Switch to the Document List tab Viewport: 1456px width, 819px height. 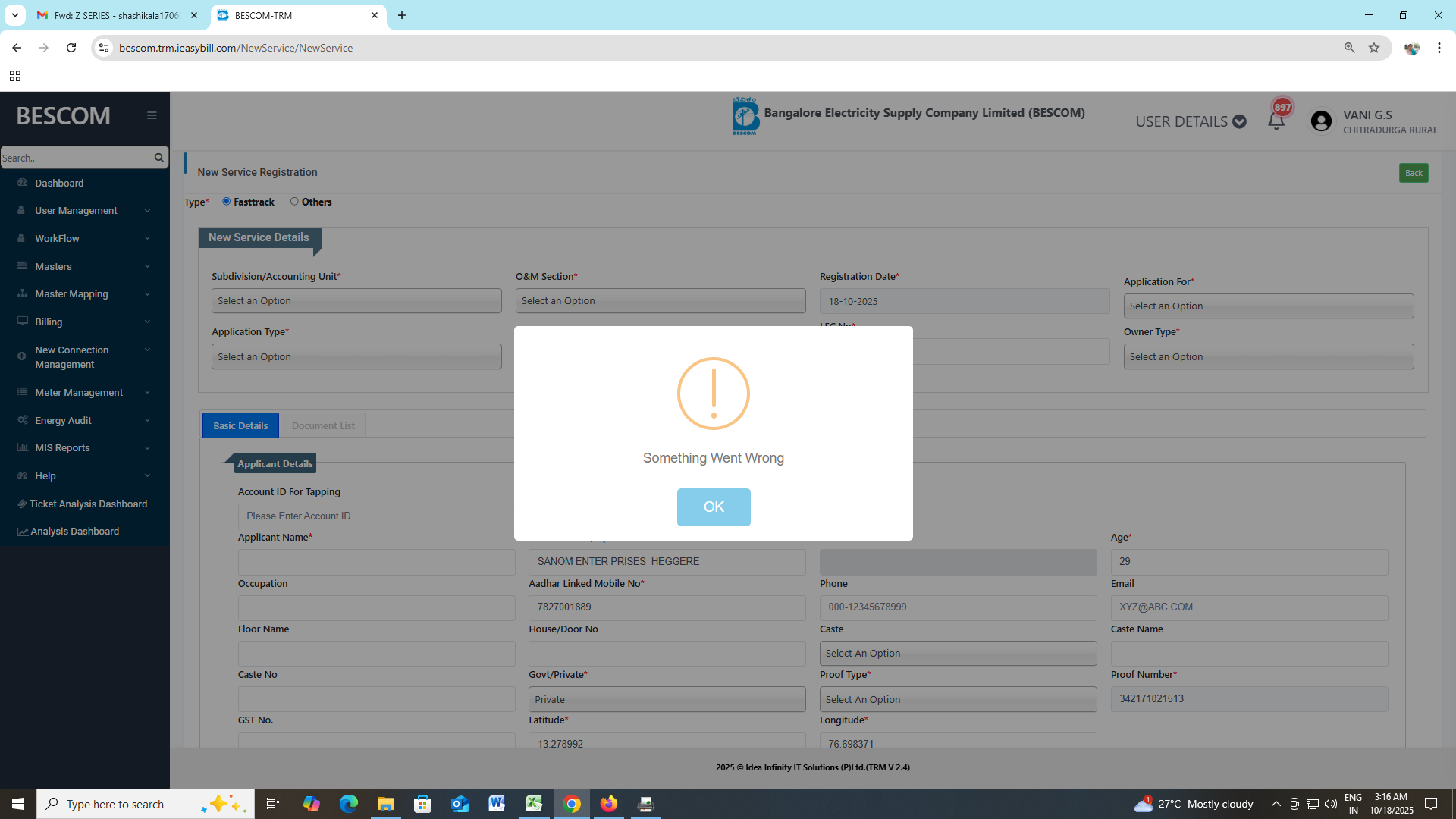tap(323, 425)
